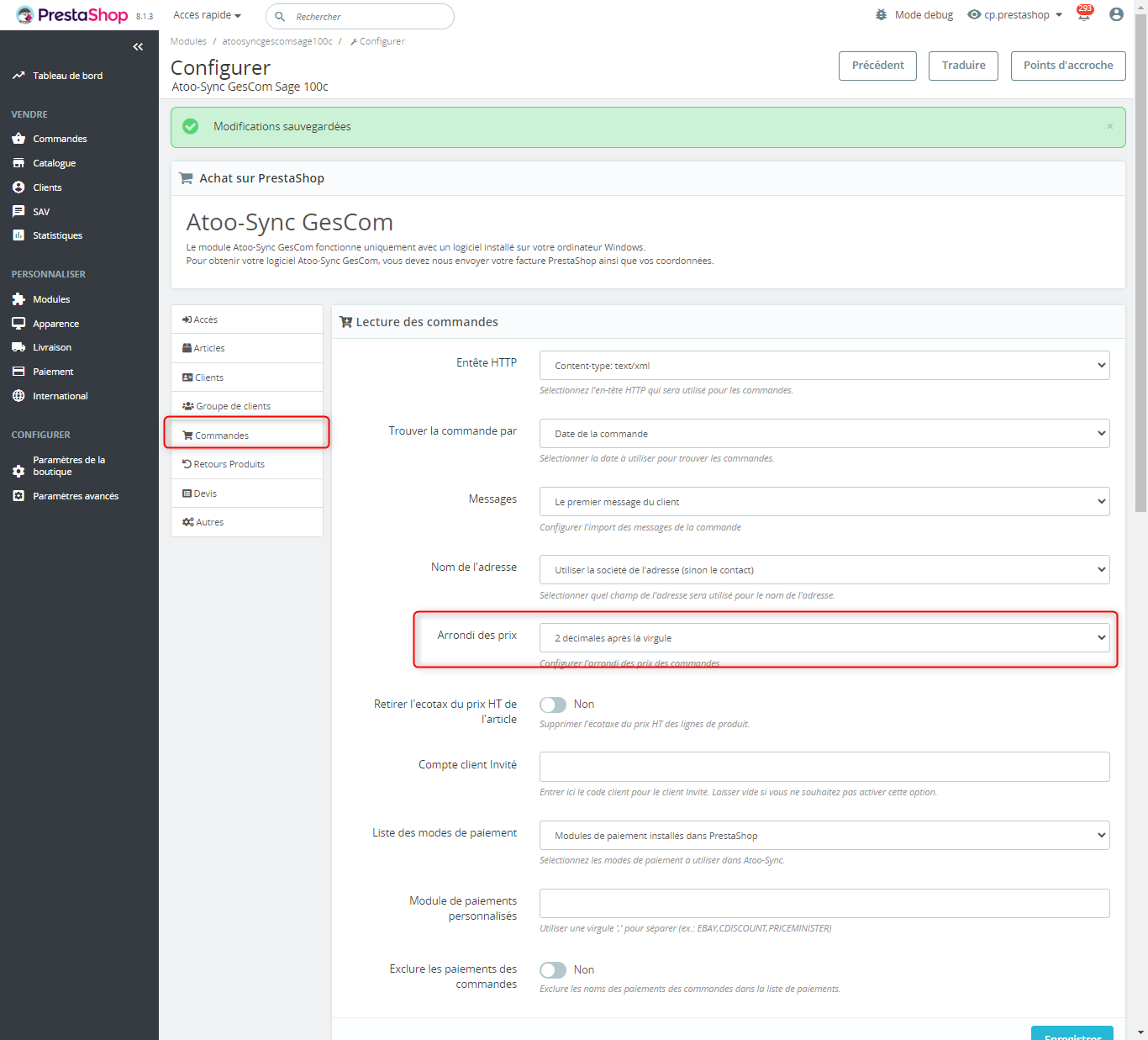Open the Groupe de clients tab
Image resolution: width=1148 pixels, height=1040 pixels.
tap(247, 406)
